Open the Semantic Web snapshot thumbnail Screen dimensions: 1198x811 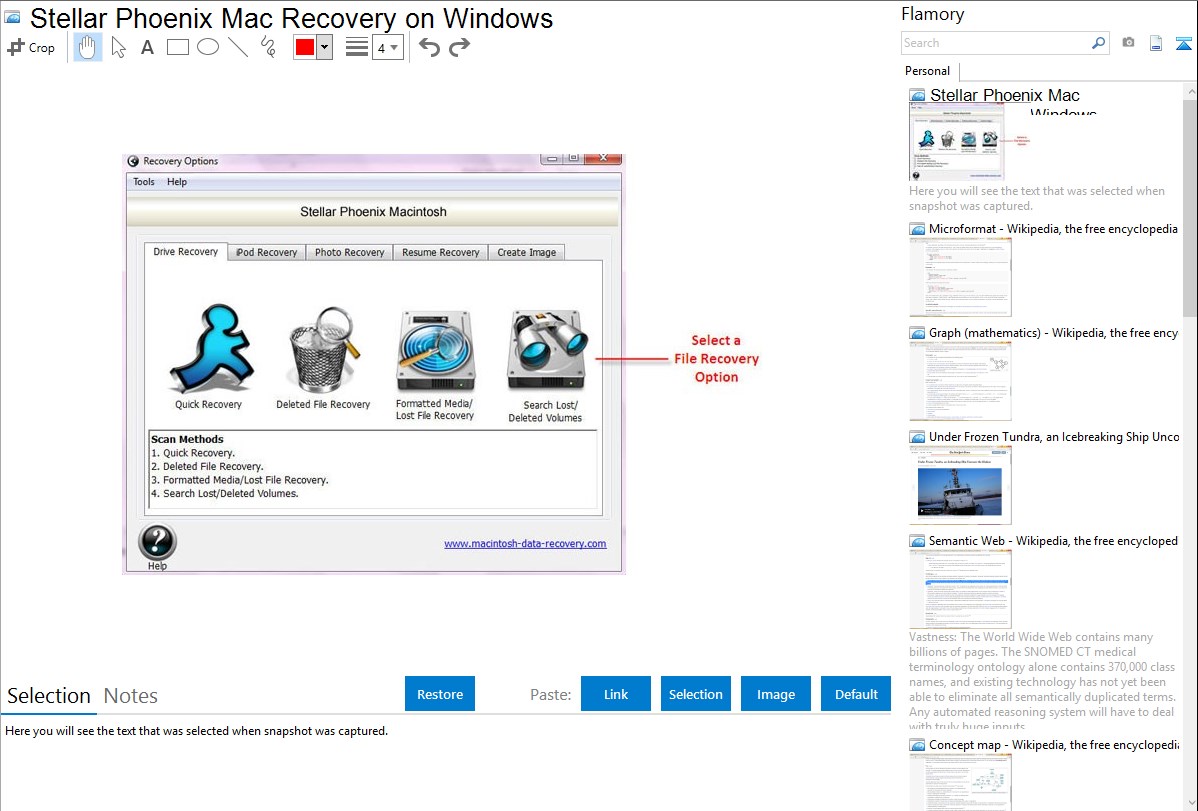[960, 589]
